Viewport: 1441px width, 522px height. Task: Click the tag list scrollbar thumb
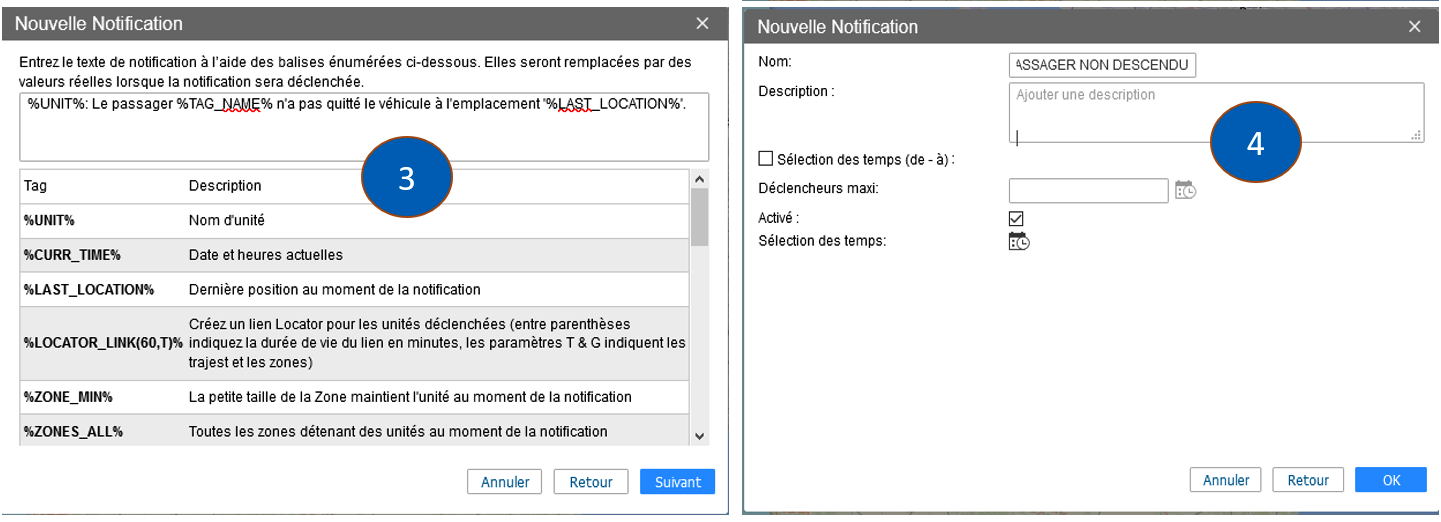[699, 216]
